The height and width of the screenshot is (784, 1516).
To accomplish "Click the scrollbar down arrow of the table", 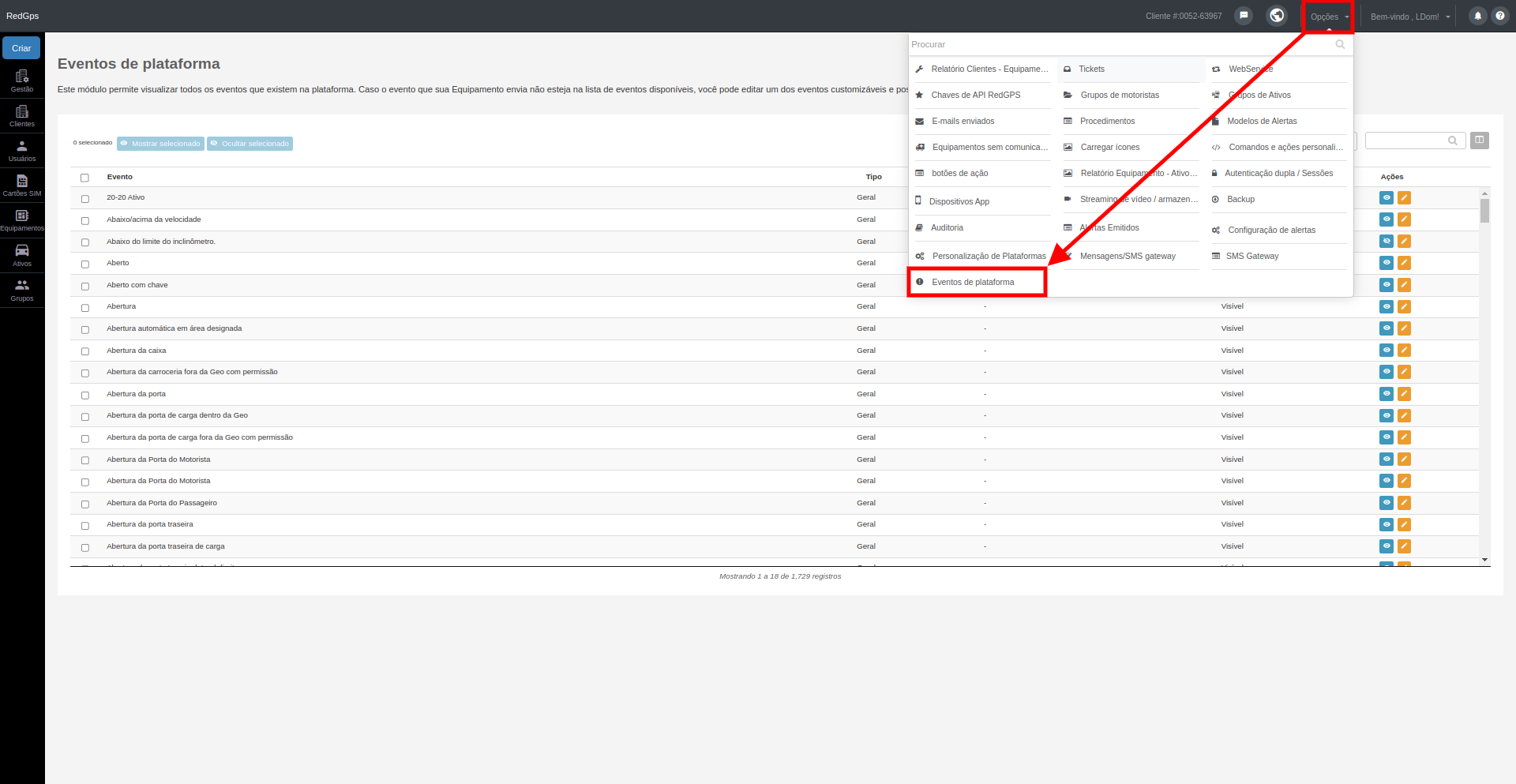I will [x=1484, y=560].
